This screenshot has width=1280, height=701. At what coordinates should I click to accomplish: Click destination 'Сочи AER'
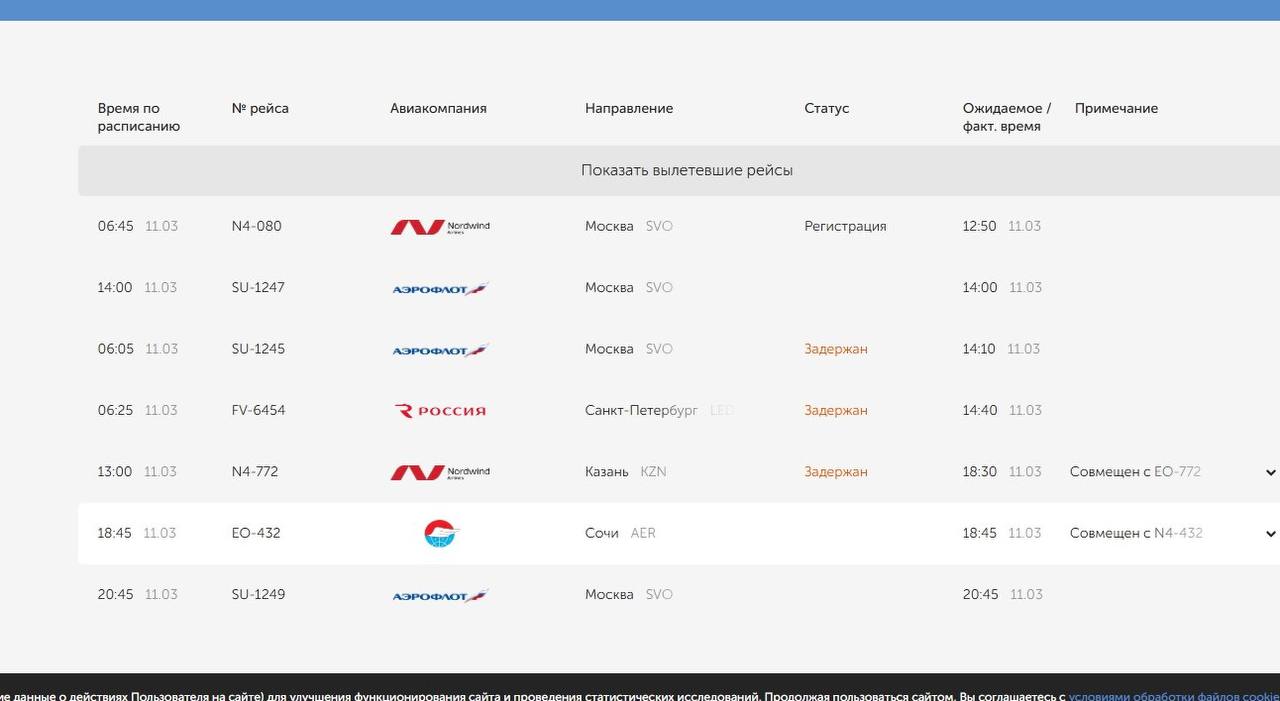click(620, 533)
